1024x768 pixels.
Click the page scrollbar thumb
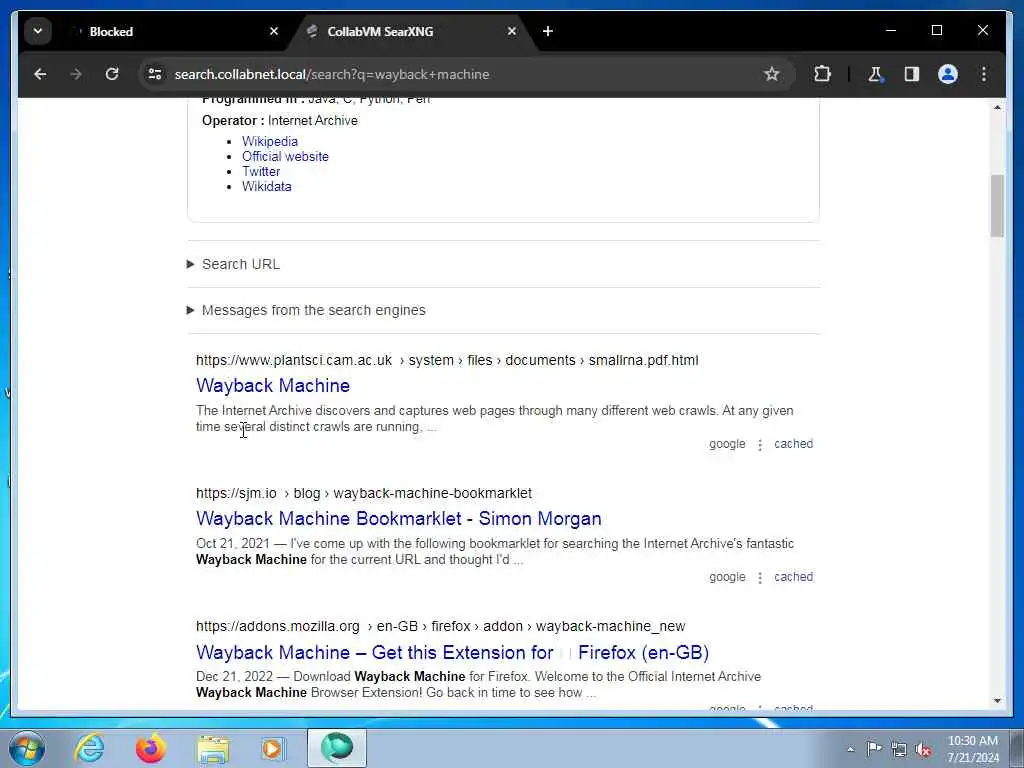997,206
